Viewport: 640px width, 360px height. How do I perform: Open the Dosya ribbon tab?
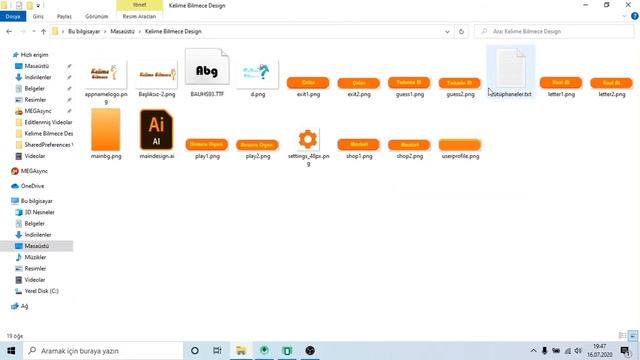tap(13, 16)
